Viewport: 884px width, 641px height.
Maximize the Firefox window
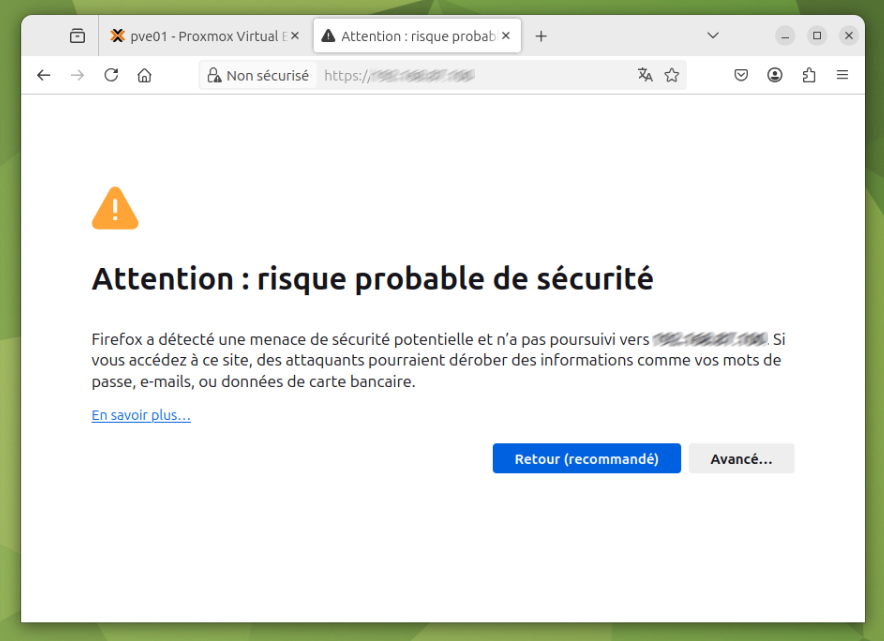click(x=816, y=36)
